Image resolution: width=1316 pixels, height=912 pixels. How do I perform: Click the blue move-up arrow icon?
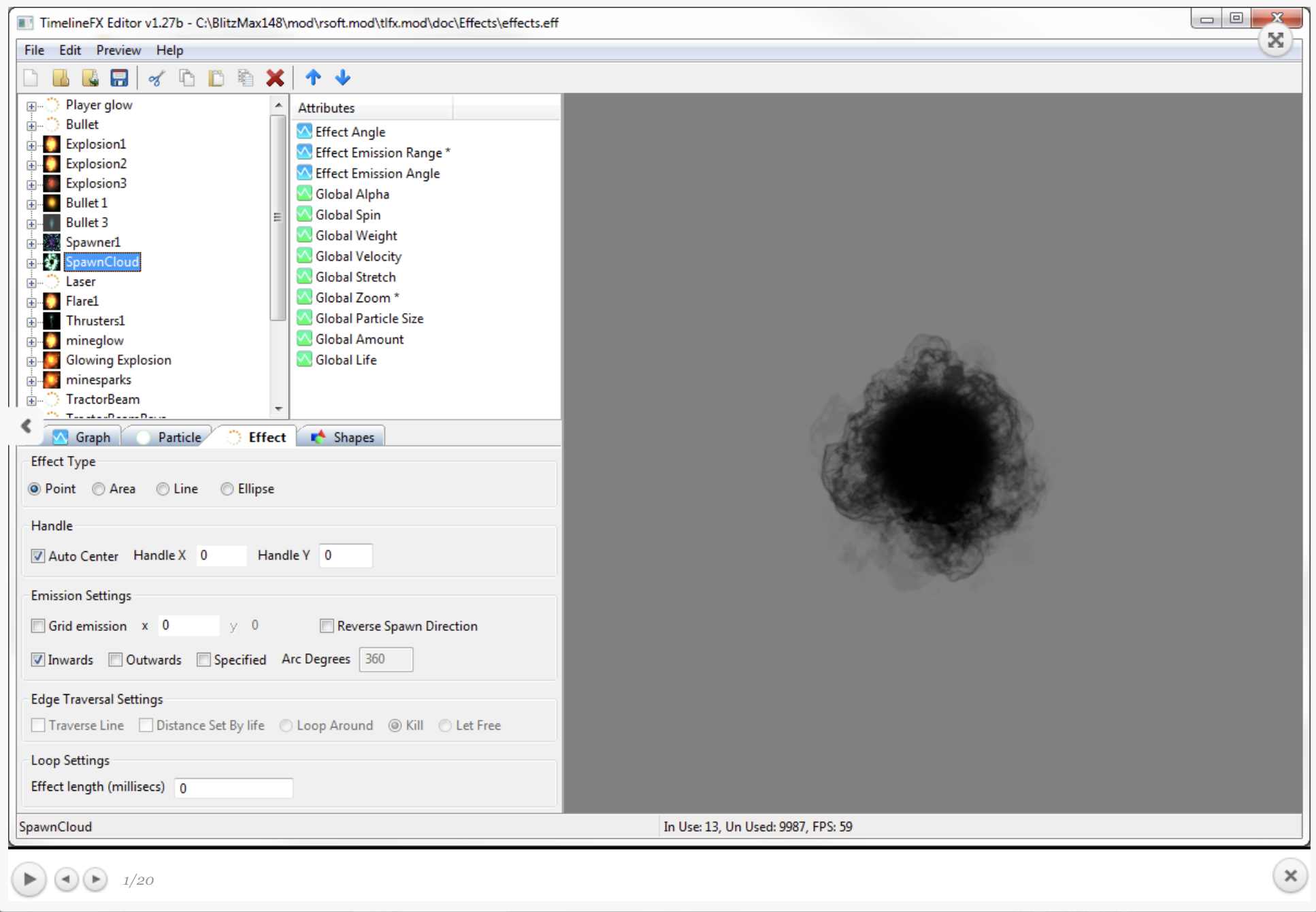point(313,78)
